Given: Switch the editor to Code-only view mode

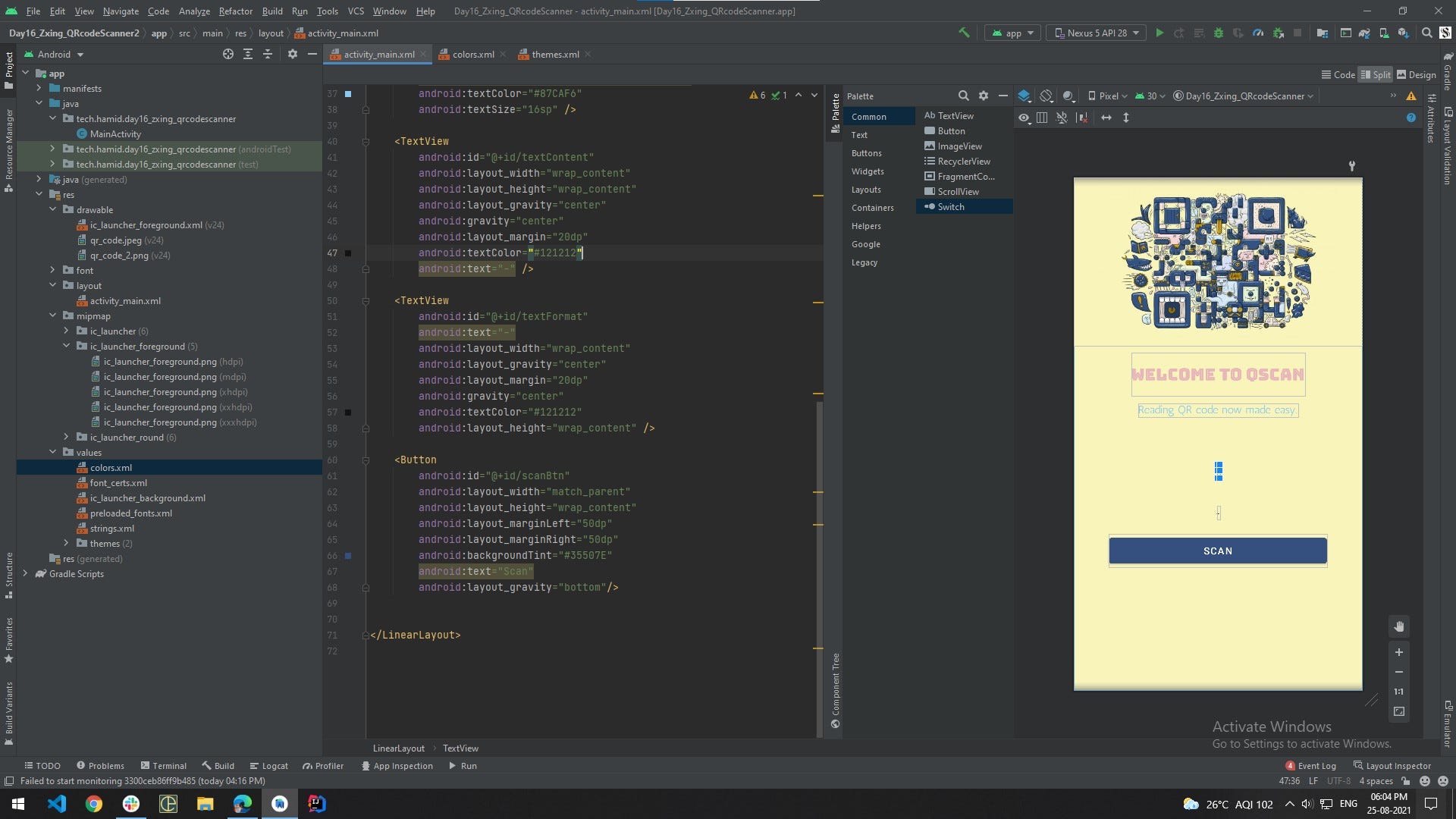Looking at the screenshot, I should click(1338, 74).
